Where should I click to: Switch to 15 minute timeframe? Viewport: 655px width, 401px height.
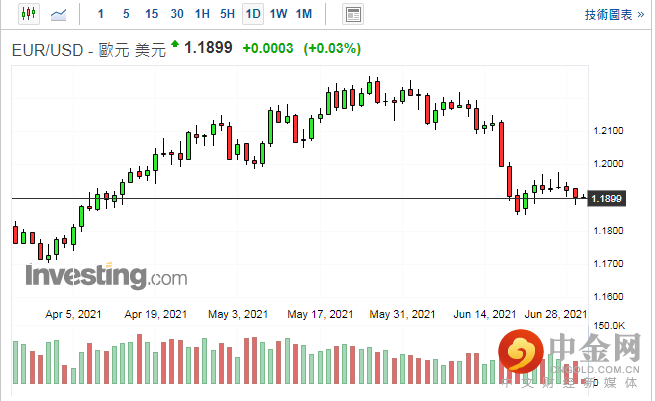151,14
